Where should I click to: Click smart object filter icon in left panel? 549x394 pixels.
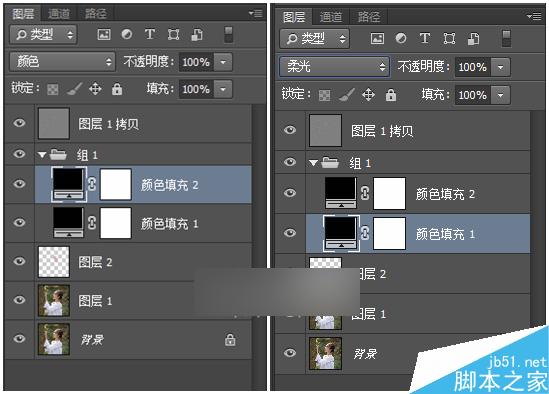[x=197, y=34]
